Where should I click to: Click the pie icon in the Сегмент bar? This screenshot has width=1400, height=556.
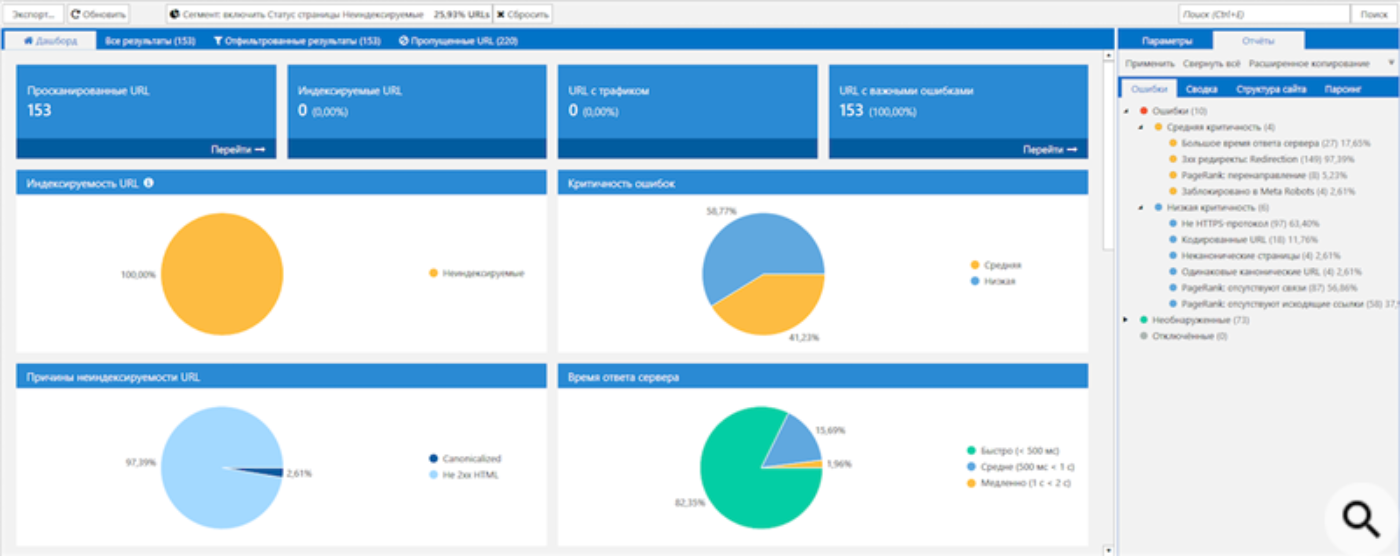(174, 15)
